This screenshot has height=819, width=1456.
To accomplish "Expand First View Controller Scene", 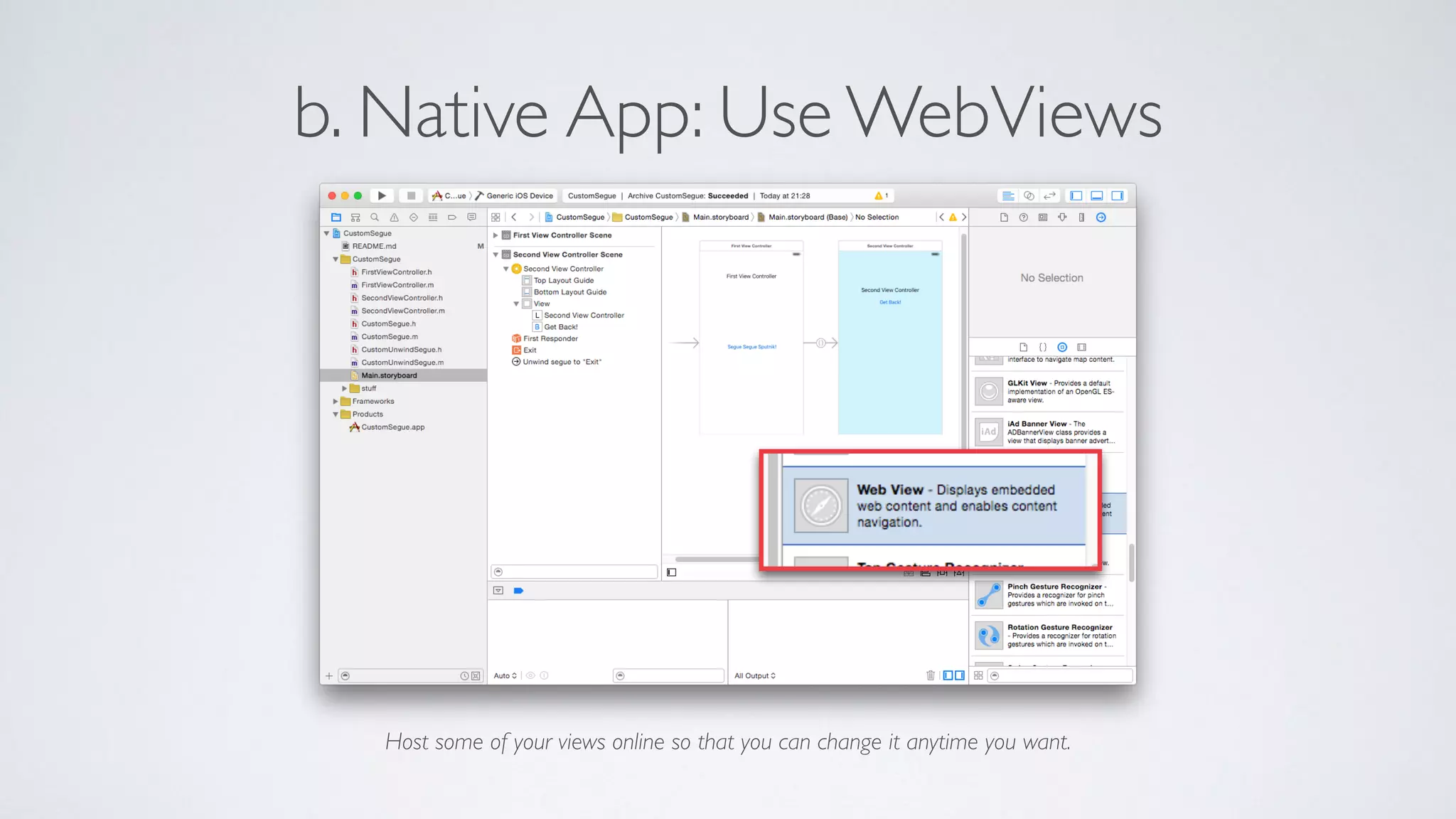I will [496, 235].
